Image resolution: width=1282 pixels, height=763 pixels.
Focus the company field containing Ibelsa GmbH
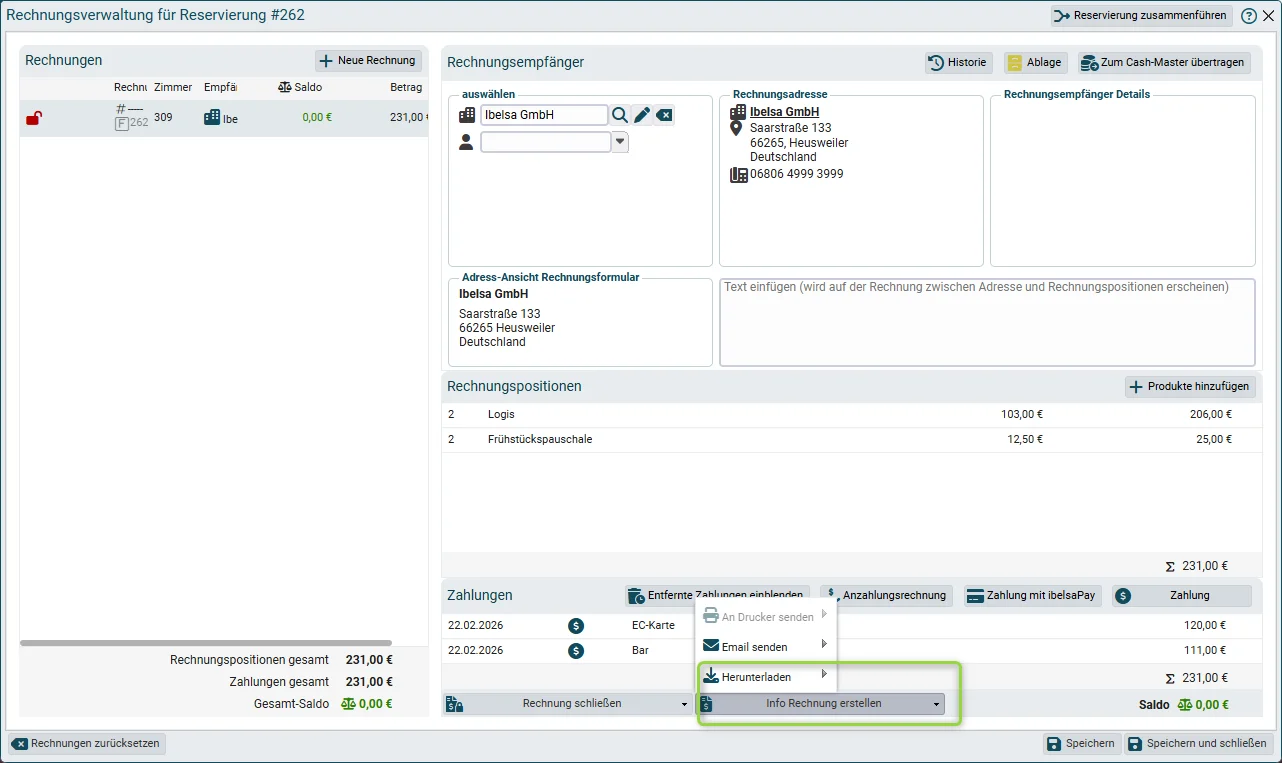tap(544, 115)
